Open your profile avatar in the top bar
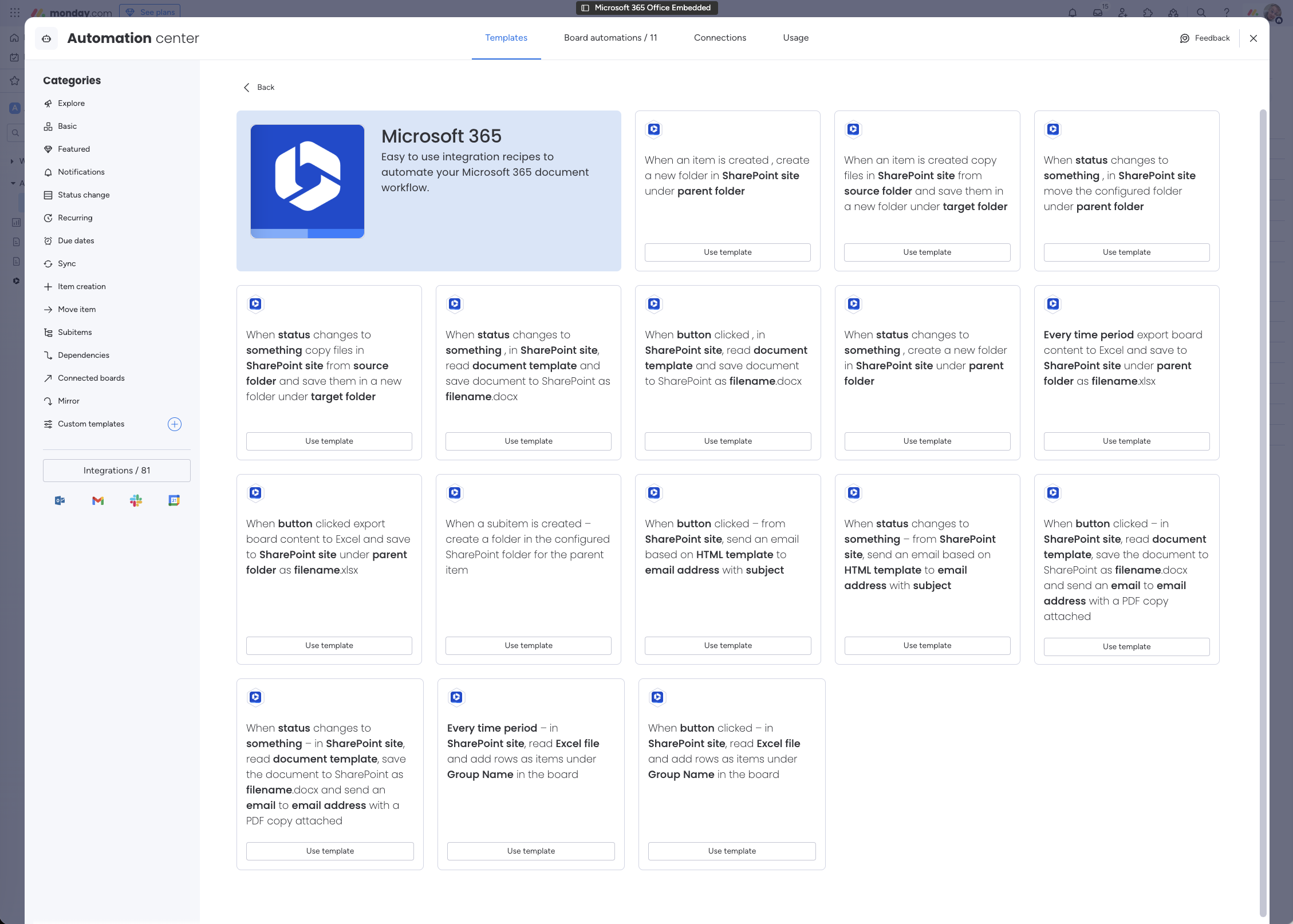The image size is (1293, 924). tap(1272, 12)
